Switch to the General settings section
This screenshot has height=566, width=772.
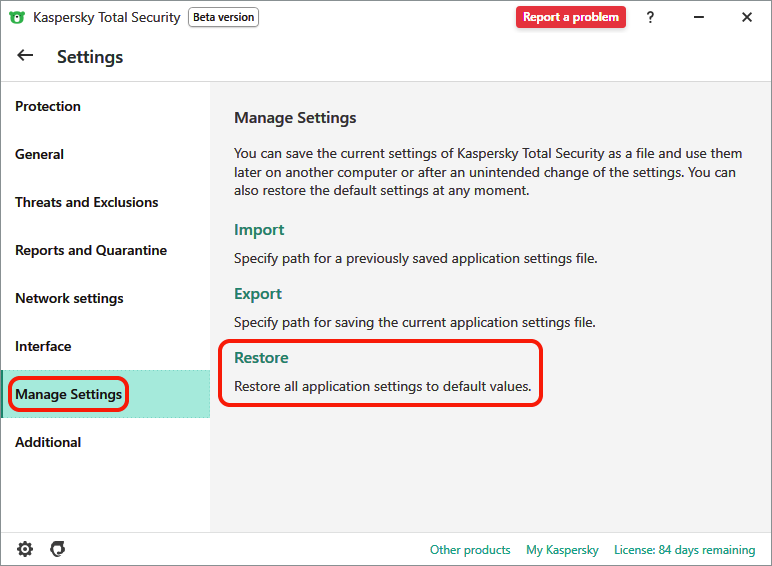(x=39, y=154)
